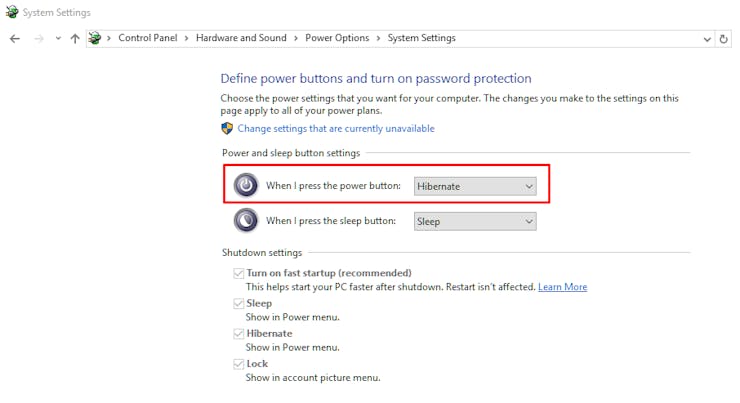Click the Refresh button in address bar
The image size is (740, 403).
724,38
